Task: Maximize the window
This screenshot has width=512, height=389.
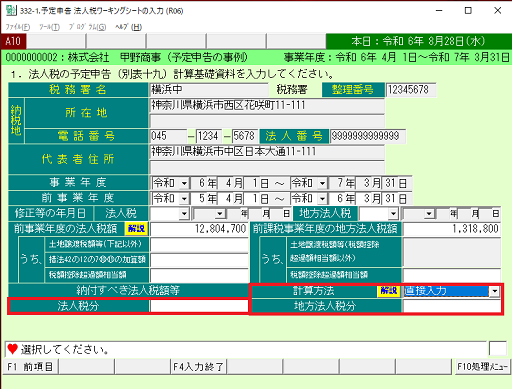Action: (x=468, y=11)
